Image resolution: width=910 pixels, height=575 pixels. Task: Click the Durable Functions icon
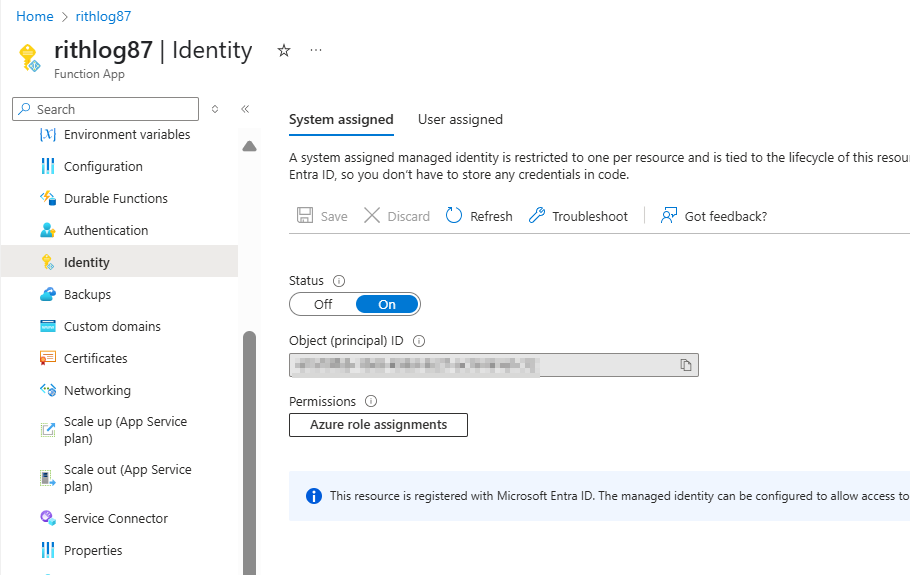coord(48,198)
